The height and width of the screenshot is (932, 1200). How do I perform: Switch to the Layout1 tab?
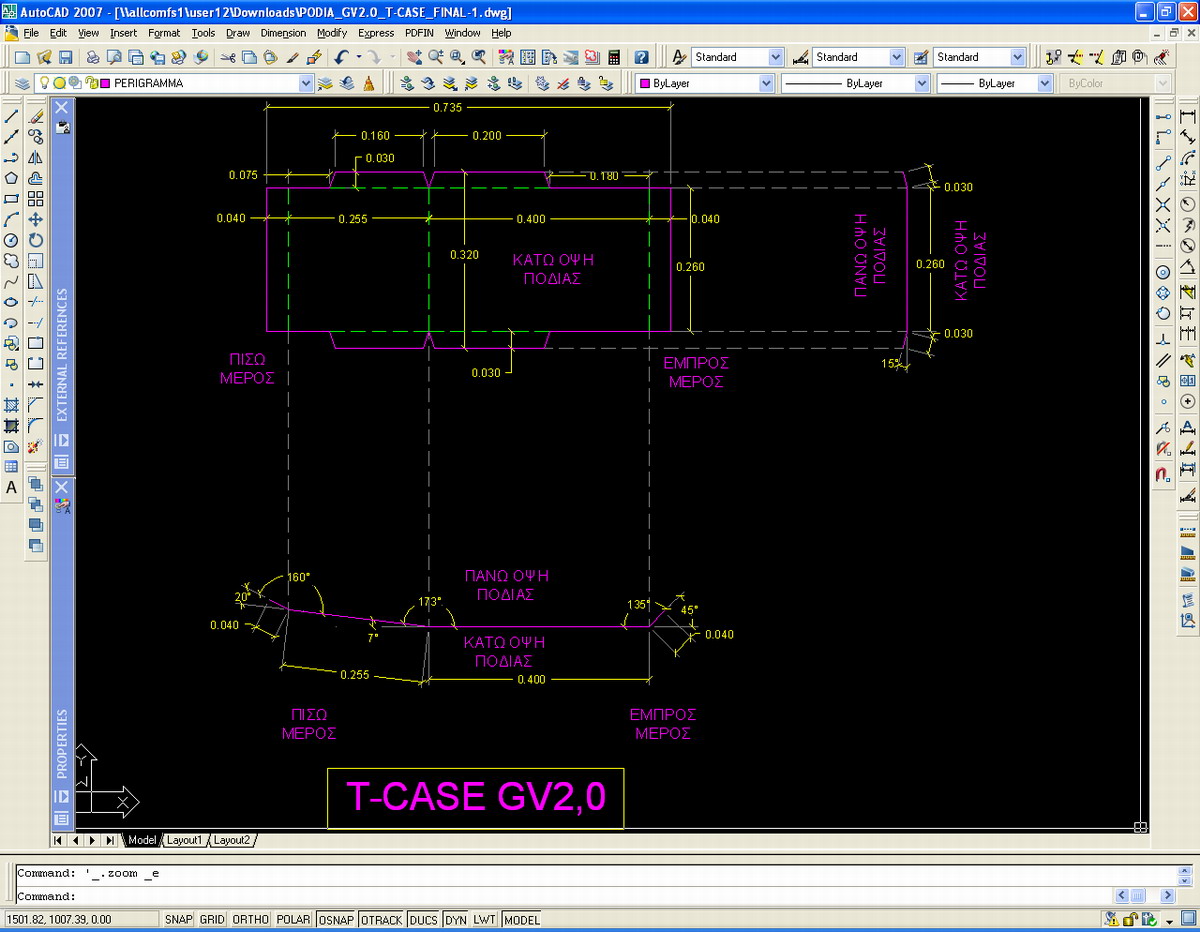tap(183, 840)
